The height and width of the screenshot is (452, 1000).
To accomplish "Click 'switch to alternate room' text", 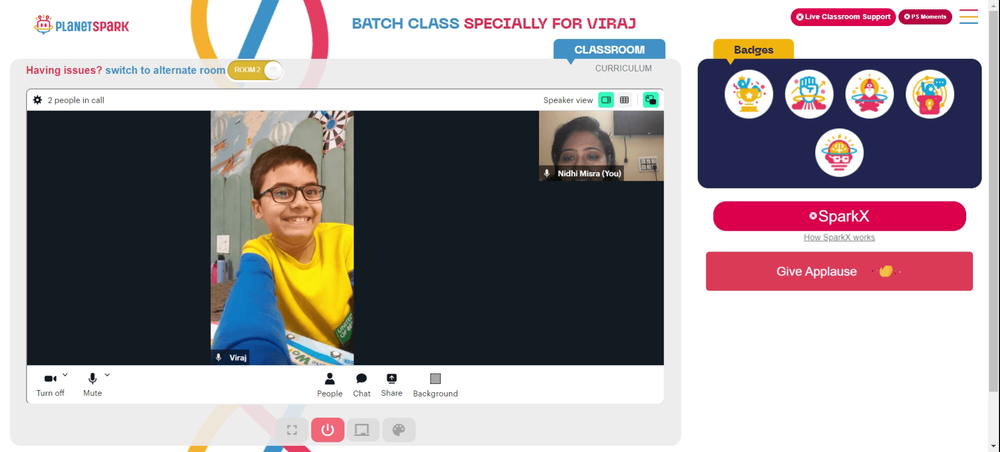I will click(x=165, y=70).
